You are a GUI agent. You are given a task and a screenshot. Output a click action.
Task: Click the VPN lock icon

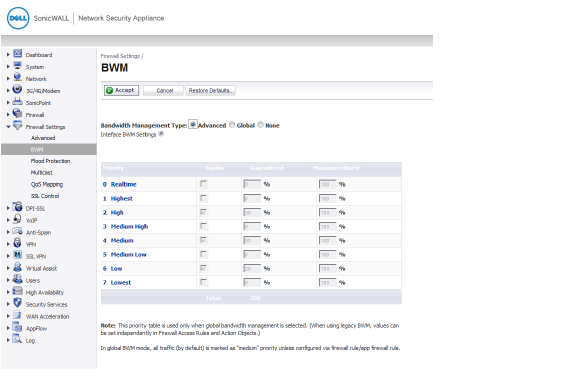(x=17, y=243)
